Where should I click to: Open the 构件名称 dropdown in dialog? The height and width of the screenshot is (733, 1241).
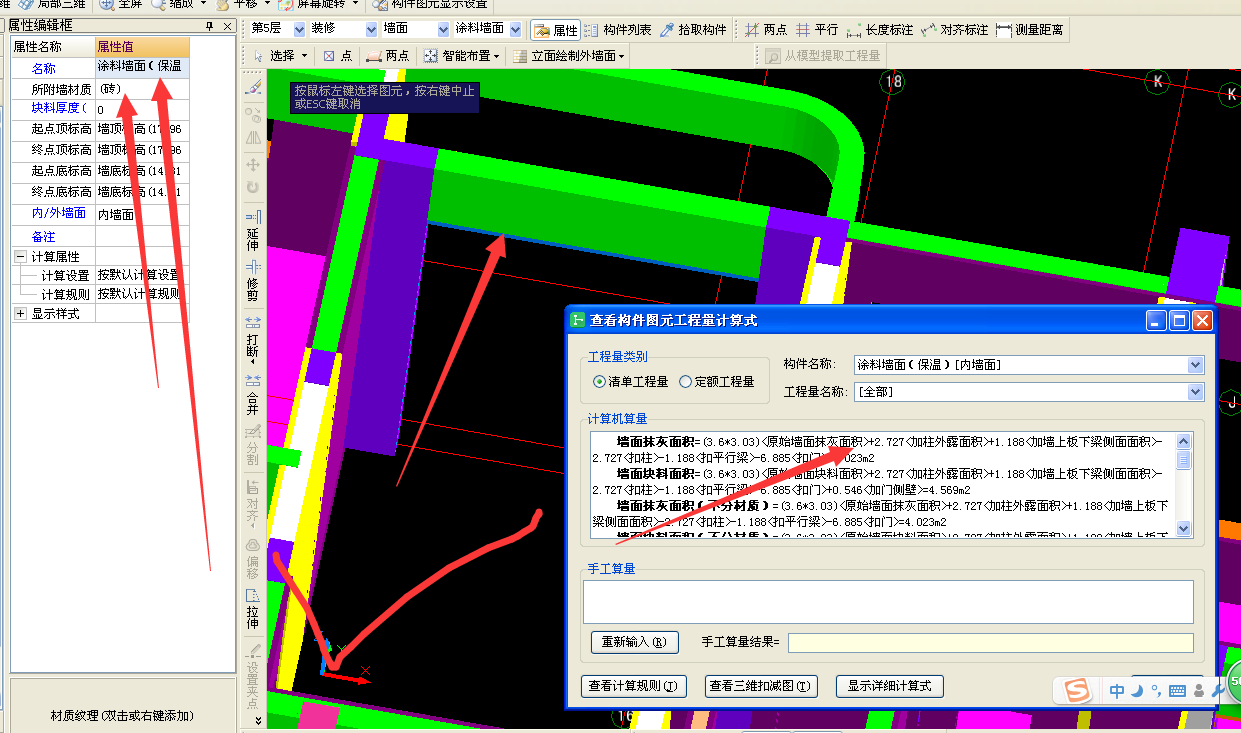[1195, 365]
